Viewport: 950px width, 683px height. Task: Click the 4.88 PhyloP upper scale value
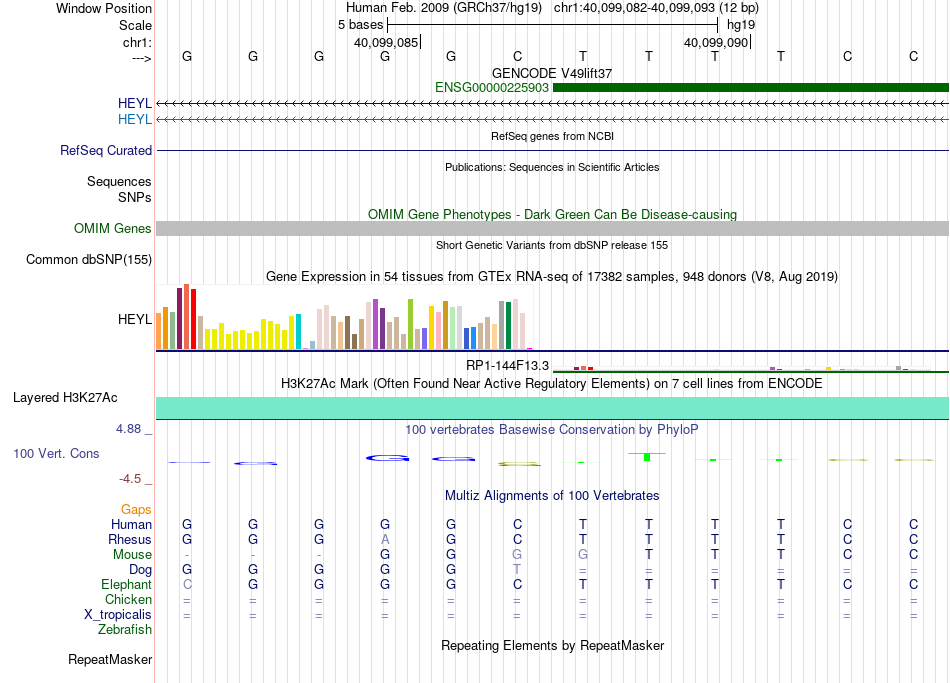(128, 429)
